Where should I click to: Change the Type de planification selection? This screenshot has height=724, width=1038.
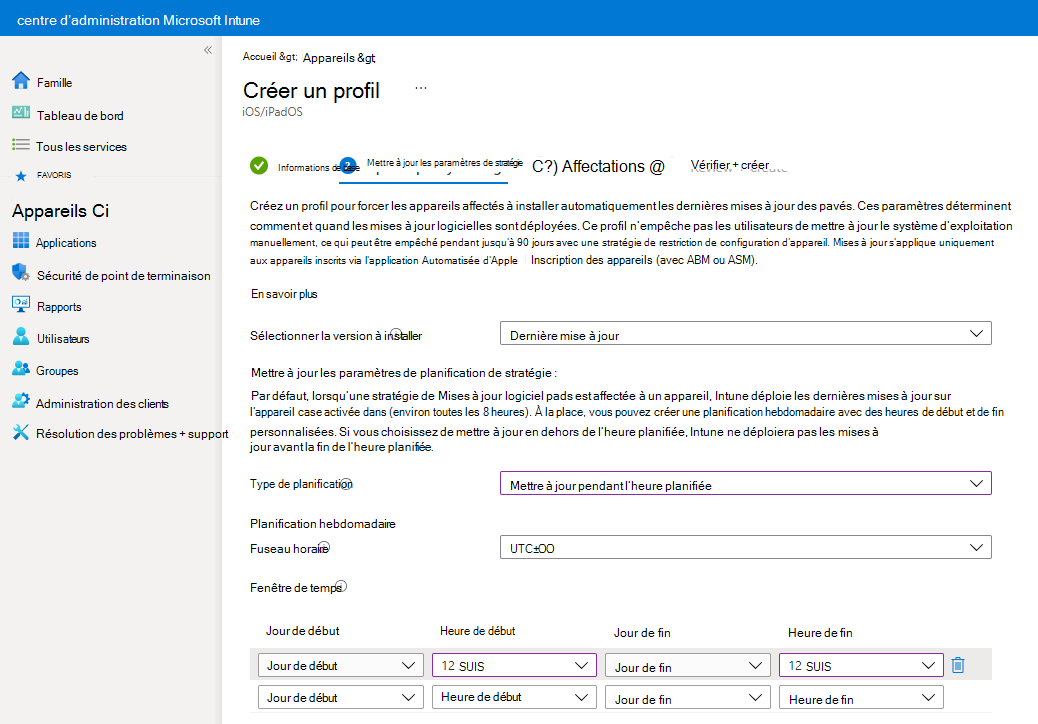pos(744,483)
